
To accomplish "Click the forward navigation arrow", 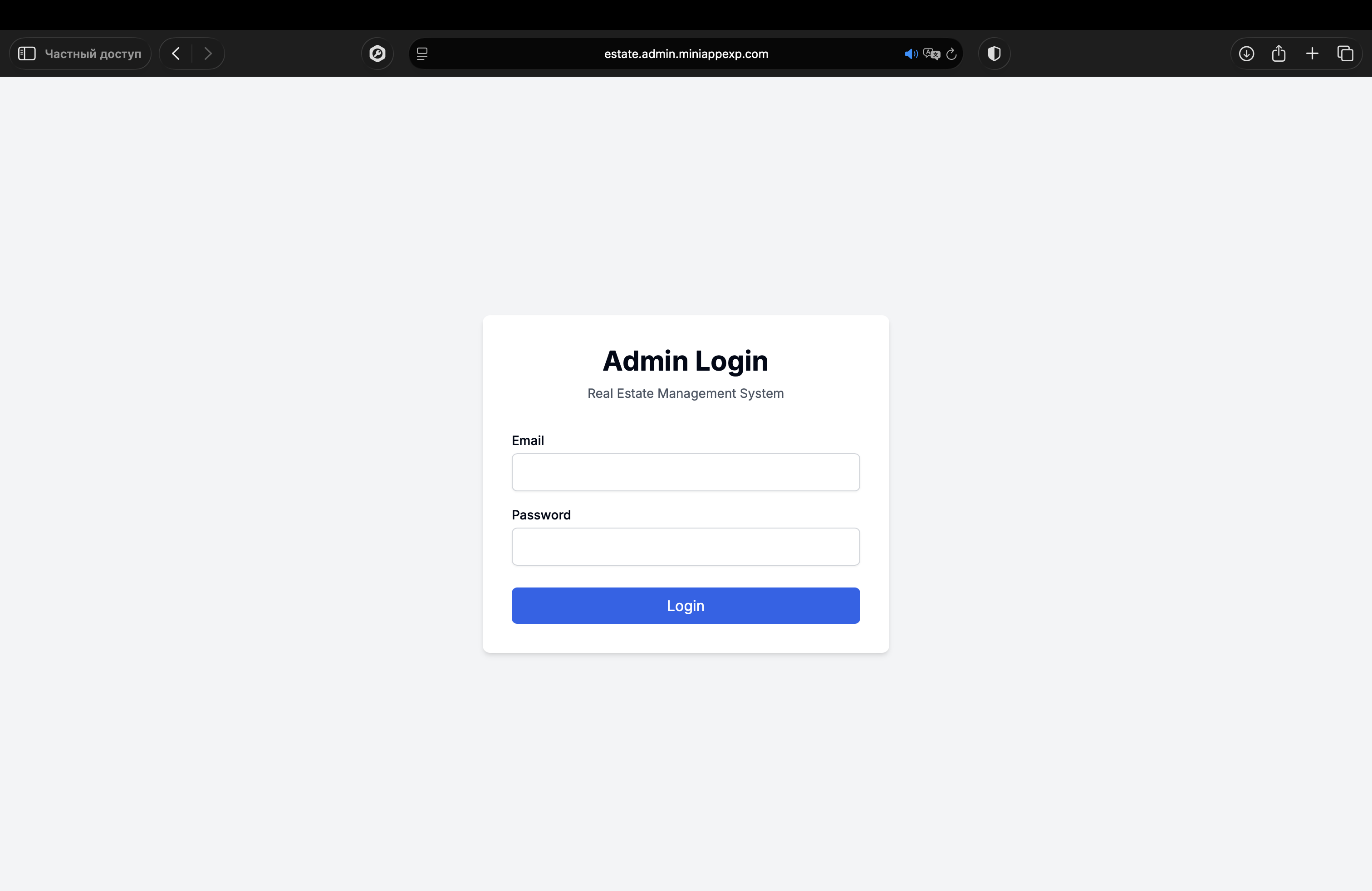I will 208,54.
